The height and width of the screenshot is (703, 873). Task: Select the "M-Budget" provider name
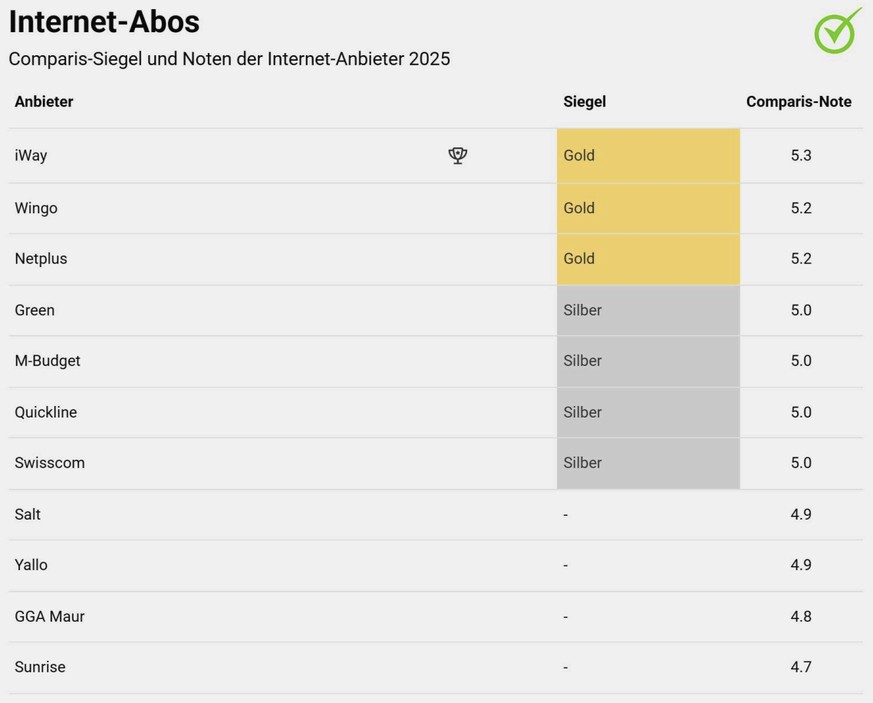[x=47, y=361]
